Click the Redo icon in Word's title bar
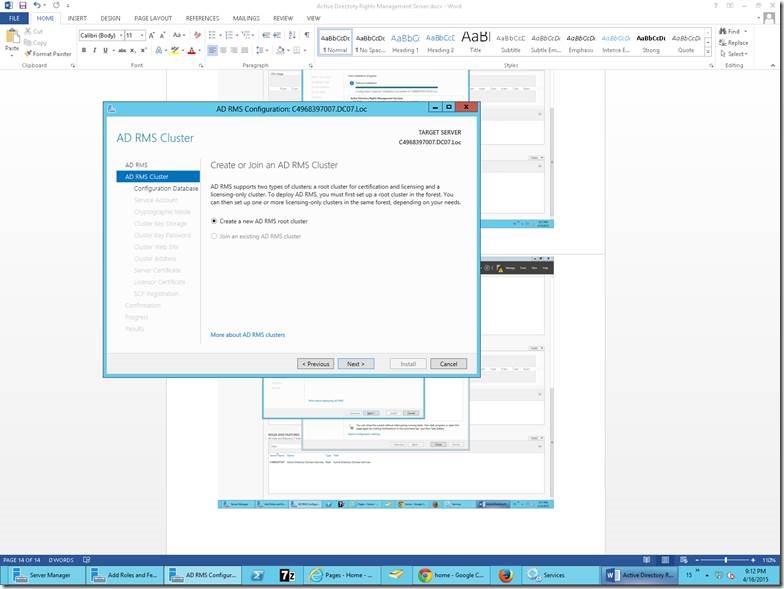 coord(56,6)
